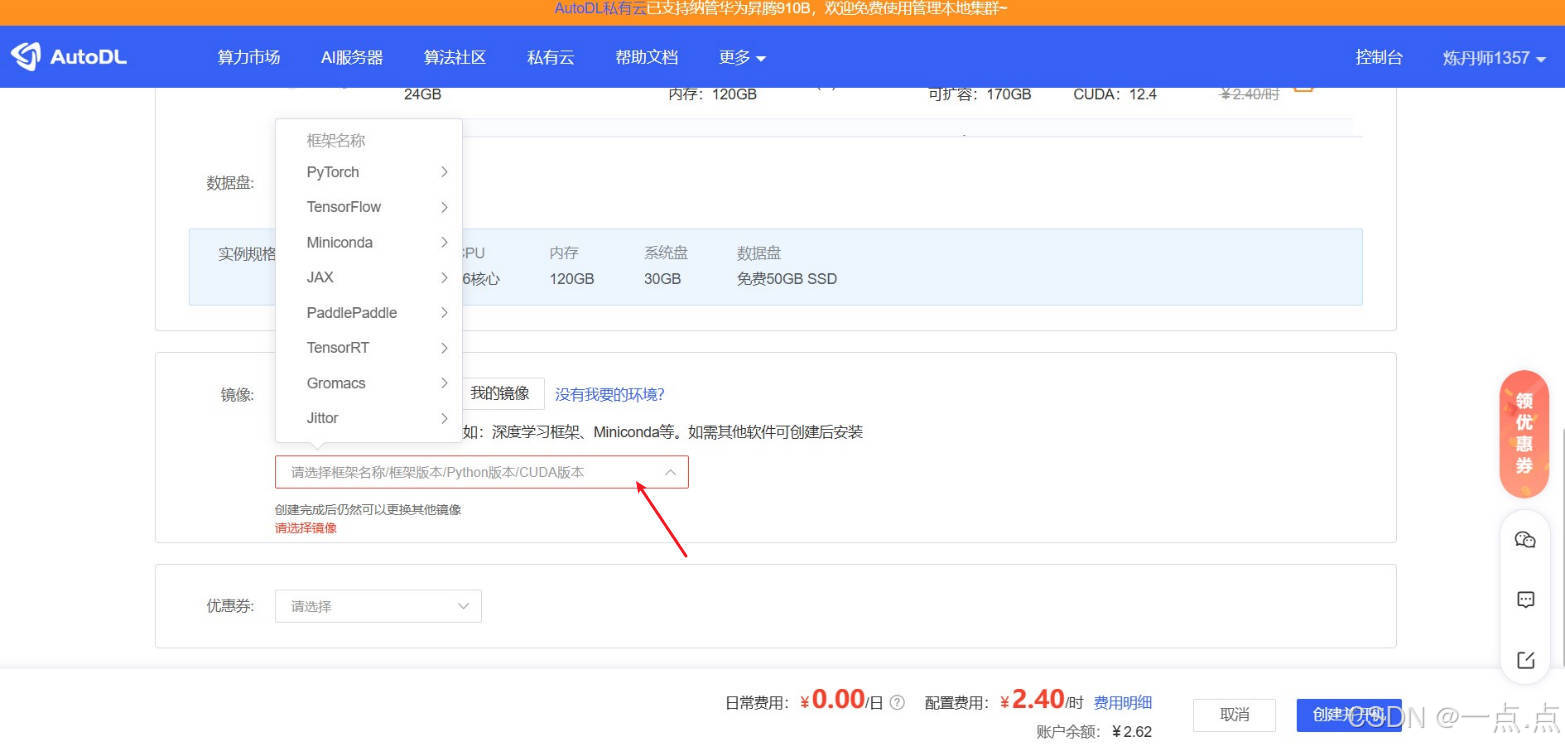Open the chat message icon
The width and height of the screenshot is (1565, 745).
pos(1525,600)
